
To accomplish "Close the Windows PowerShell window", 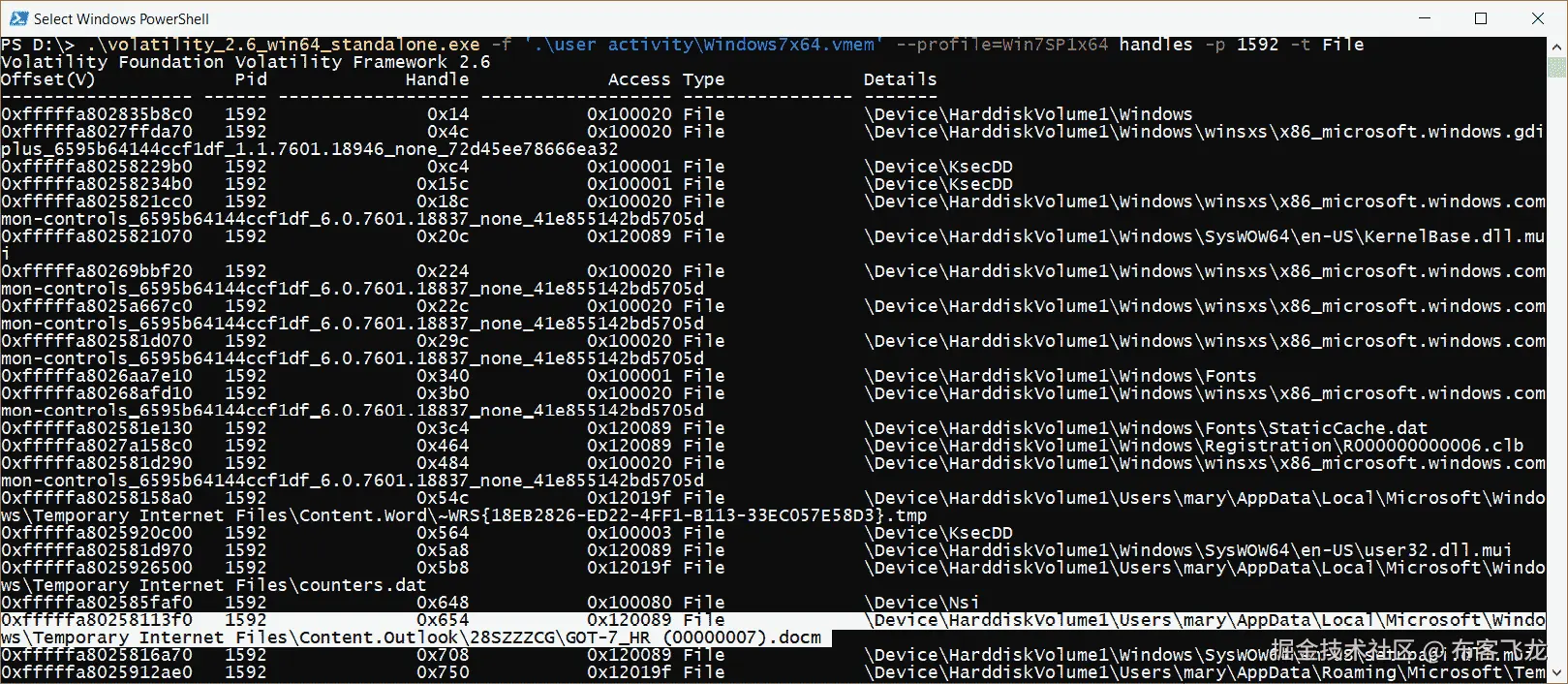I will [1538, 18].
